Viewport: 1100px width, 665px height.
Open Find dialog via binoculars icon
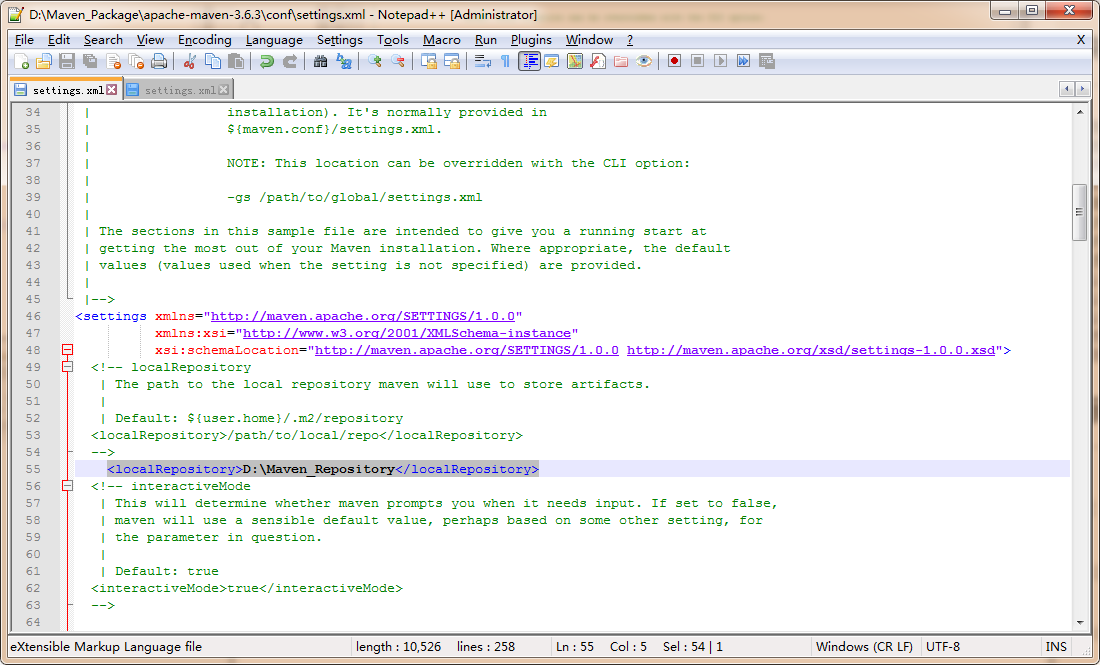tap(321, 62)
